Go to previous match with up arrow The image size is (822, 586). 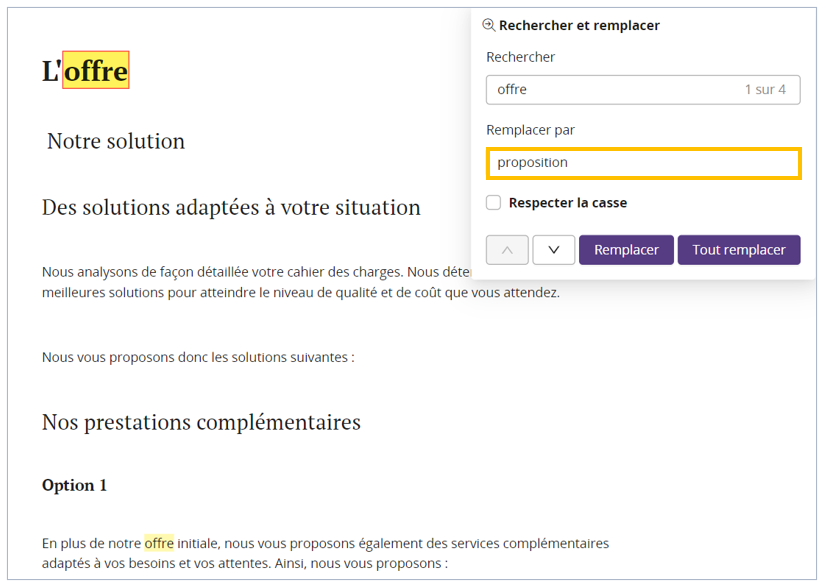click(507, 250)
